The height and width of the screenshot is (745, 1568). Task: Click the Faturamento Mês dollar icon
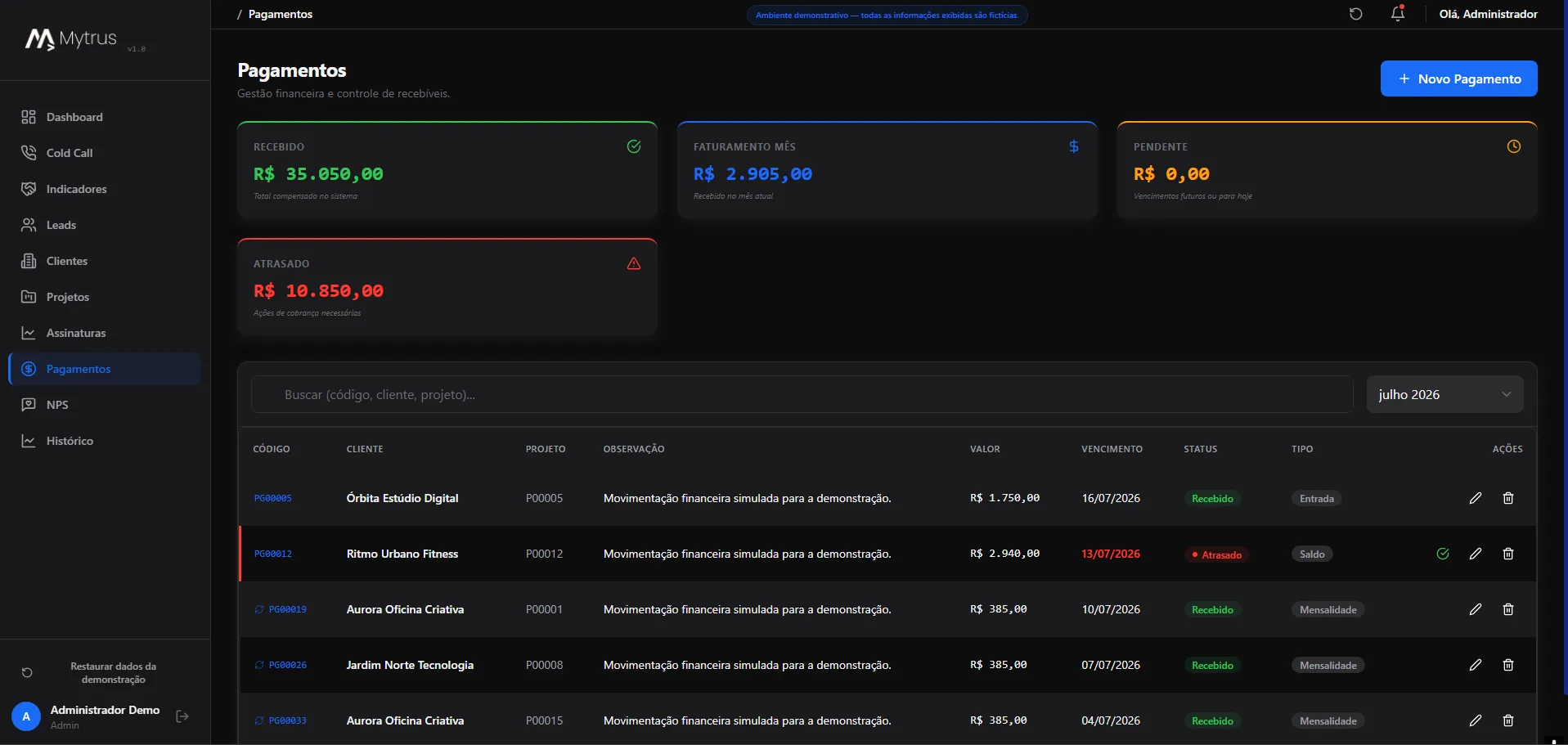coord(1074,146)
